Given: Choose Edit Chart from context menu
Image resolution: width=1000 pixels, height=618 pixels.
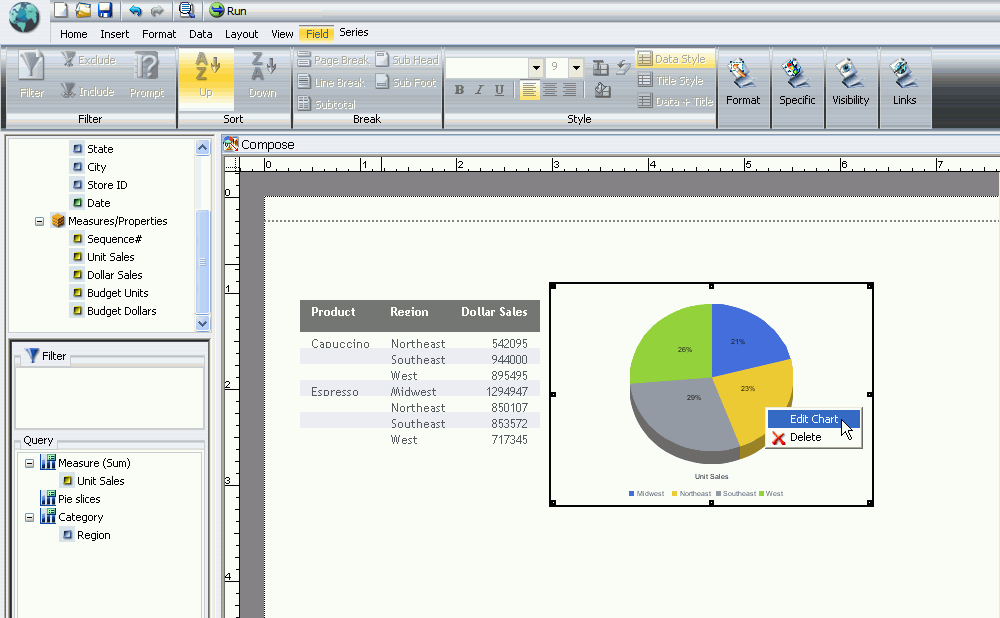Looking at the screenshot, I should point(814,419).
